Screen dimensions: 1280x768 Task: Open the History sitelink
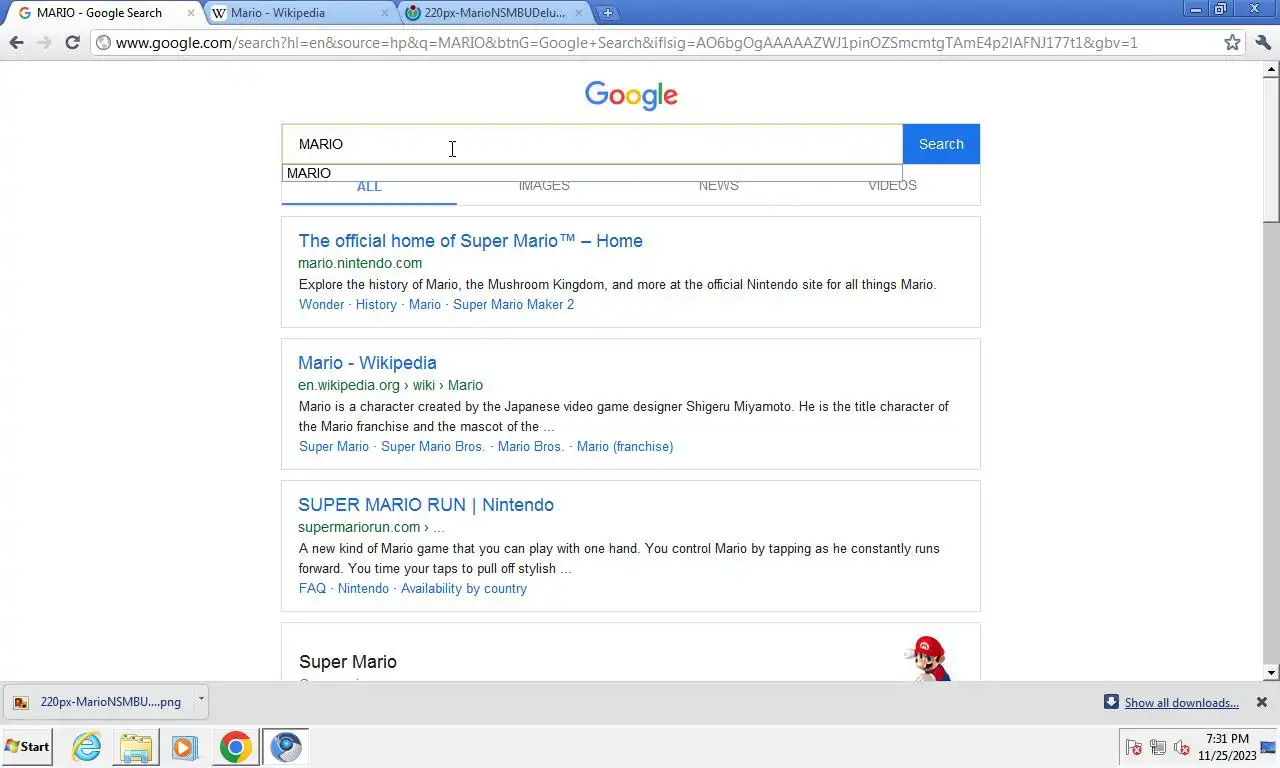376,304
